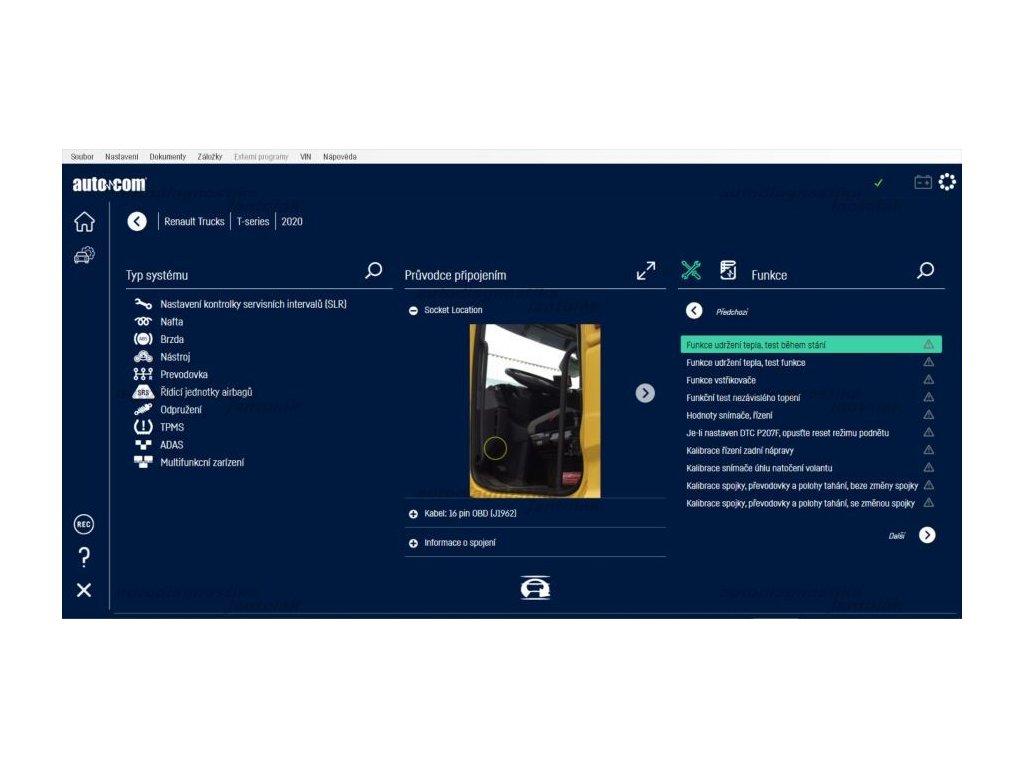The height and width of the screenshot is (768, 1024).
Task: Click the Nafta glow-plug icon
Action: point(143,321)
